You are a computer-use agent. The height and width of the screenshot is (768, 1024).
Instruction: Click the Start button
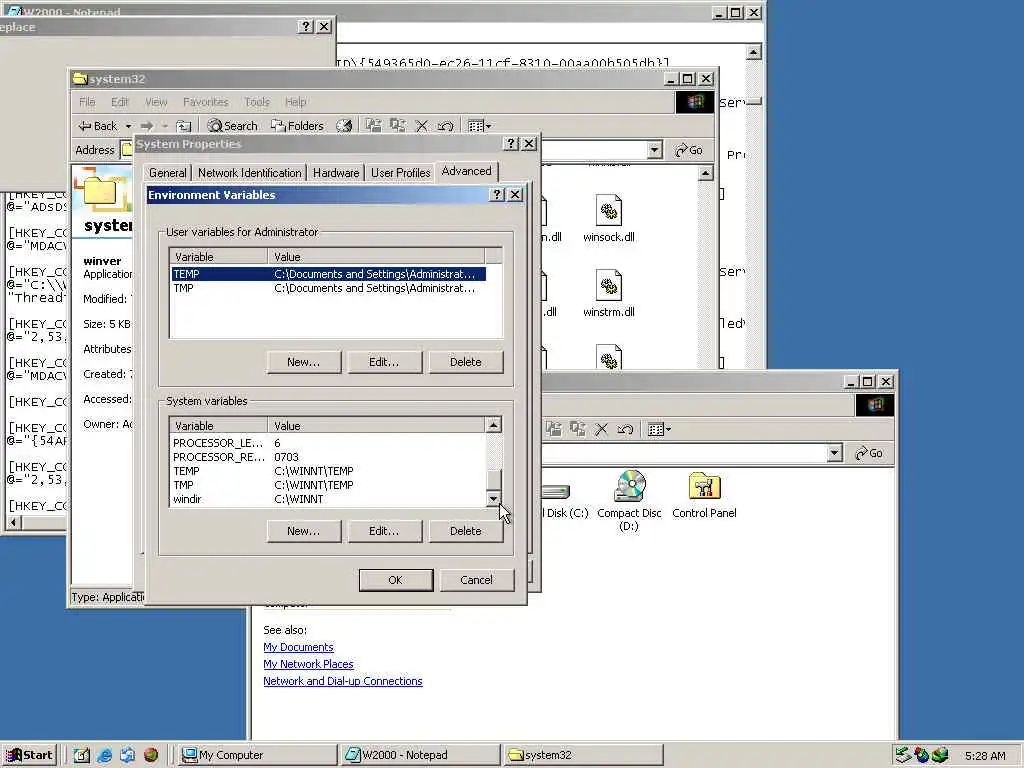tap(30, 755)
